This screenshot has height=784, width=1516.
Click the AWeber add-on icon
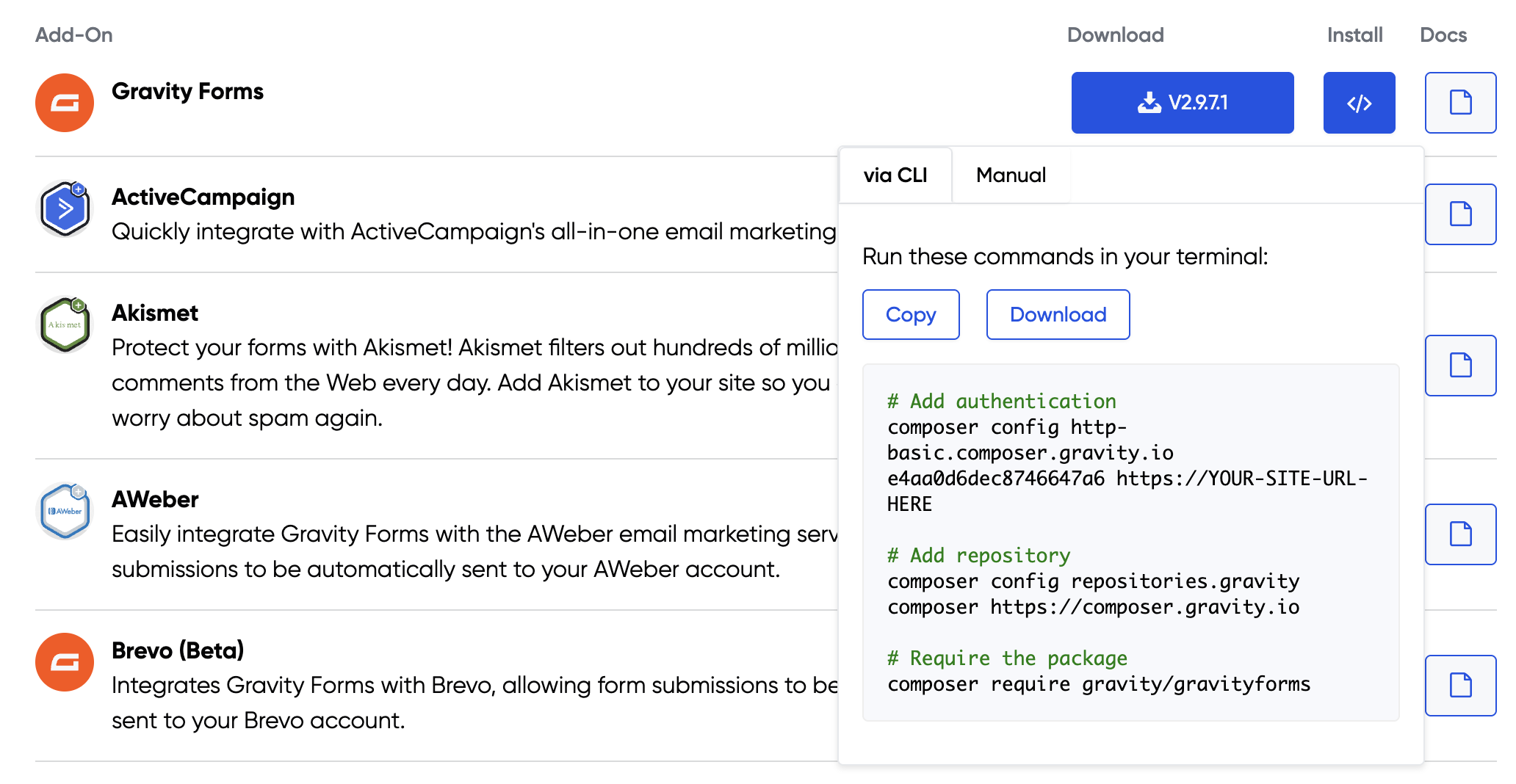pyautogui.click(x=65, y=511)
